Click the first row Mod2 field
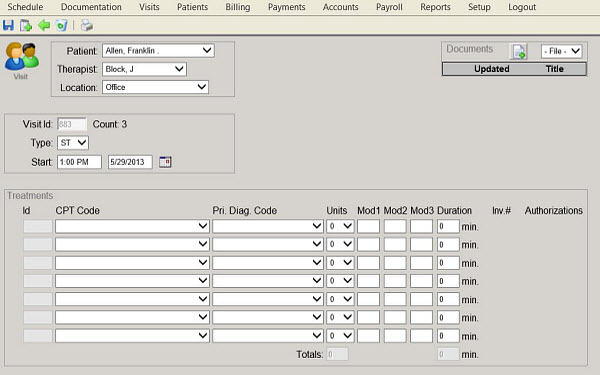The width and height of the screenshot is (600, 375). 395,226
